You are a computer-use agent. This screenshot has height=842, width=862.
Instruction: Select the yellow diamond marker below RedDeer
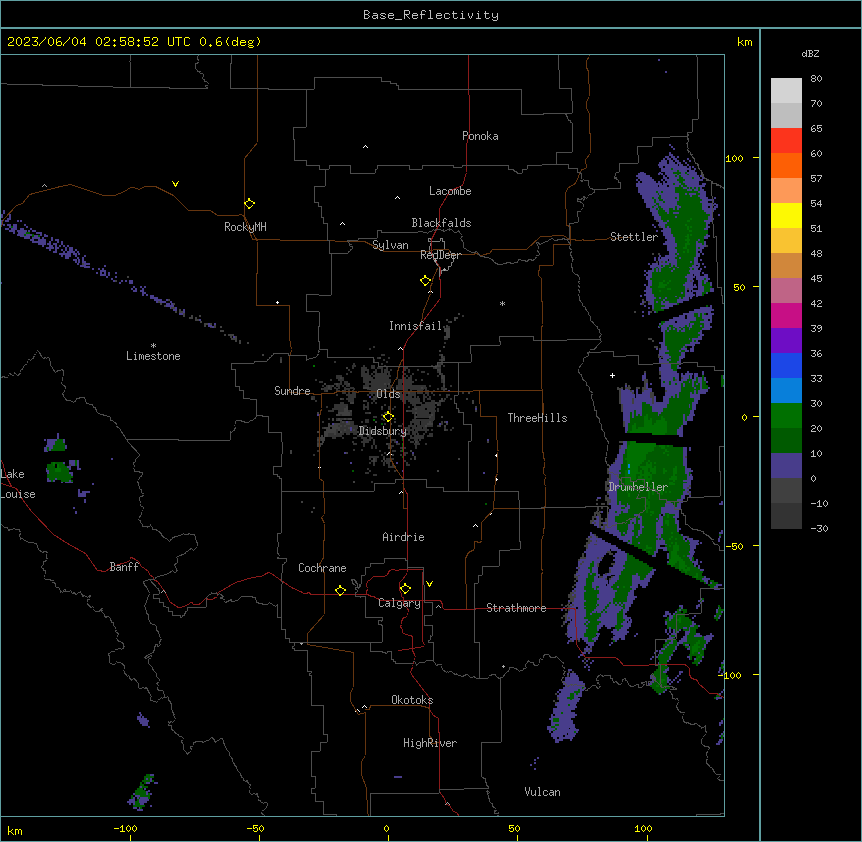click(x=426, y=281)
